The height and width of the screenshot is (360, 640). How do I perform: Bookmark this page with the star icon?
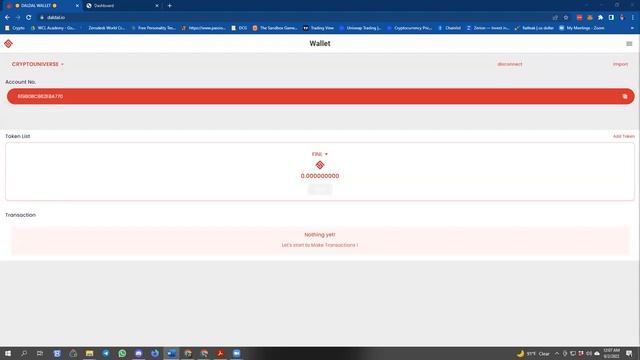(566, 18)
